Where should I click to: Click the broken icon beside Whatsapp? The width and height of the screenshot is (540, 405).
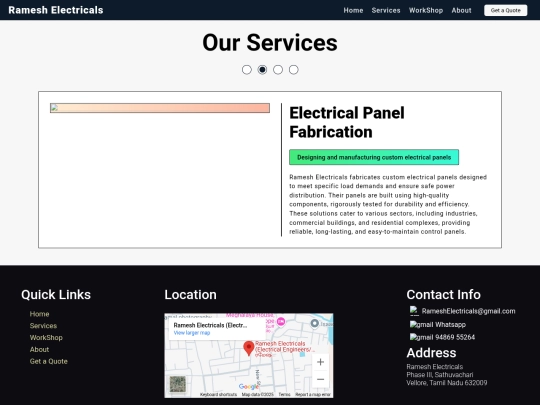tap(421, 324)
